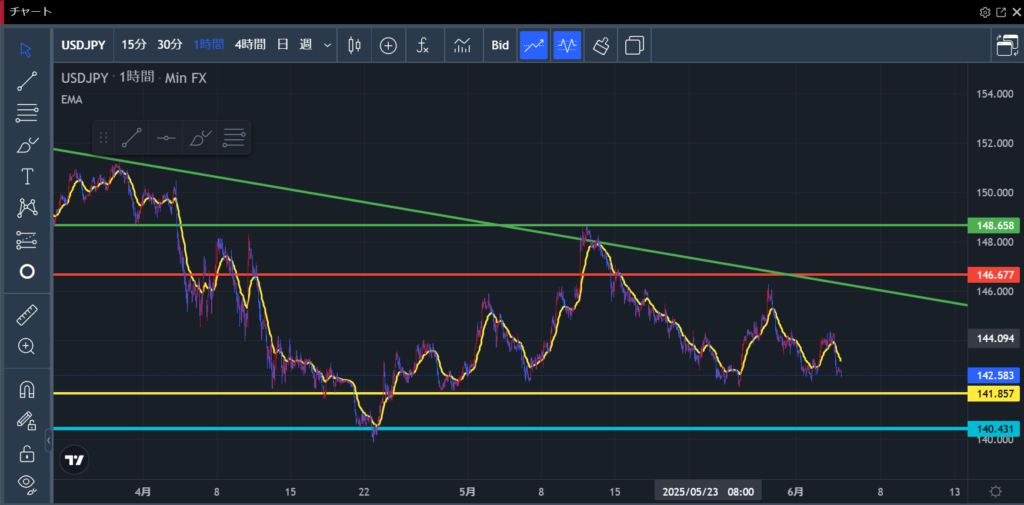This screenshot has height=505, width=1024.
Task: Click the paint roller theme icon
Action: (601, 45)
